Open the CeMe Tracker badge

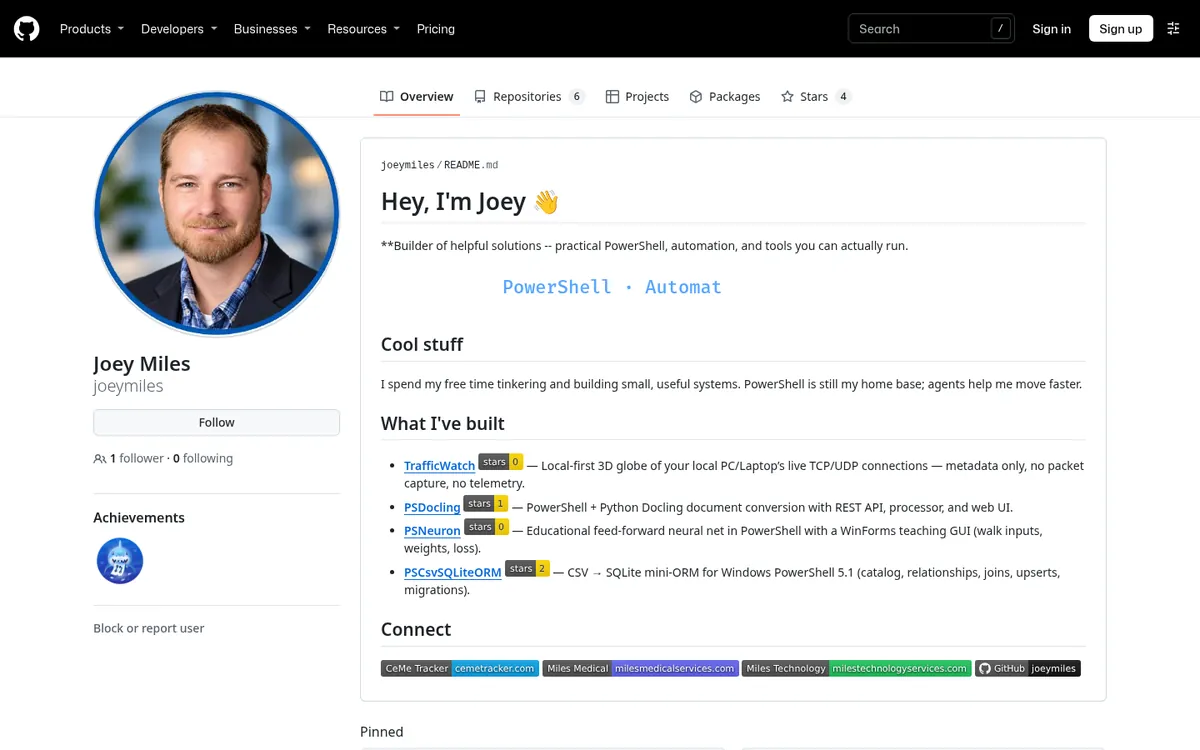coord(460,668)
